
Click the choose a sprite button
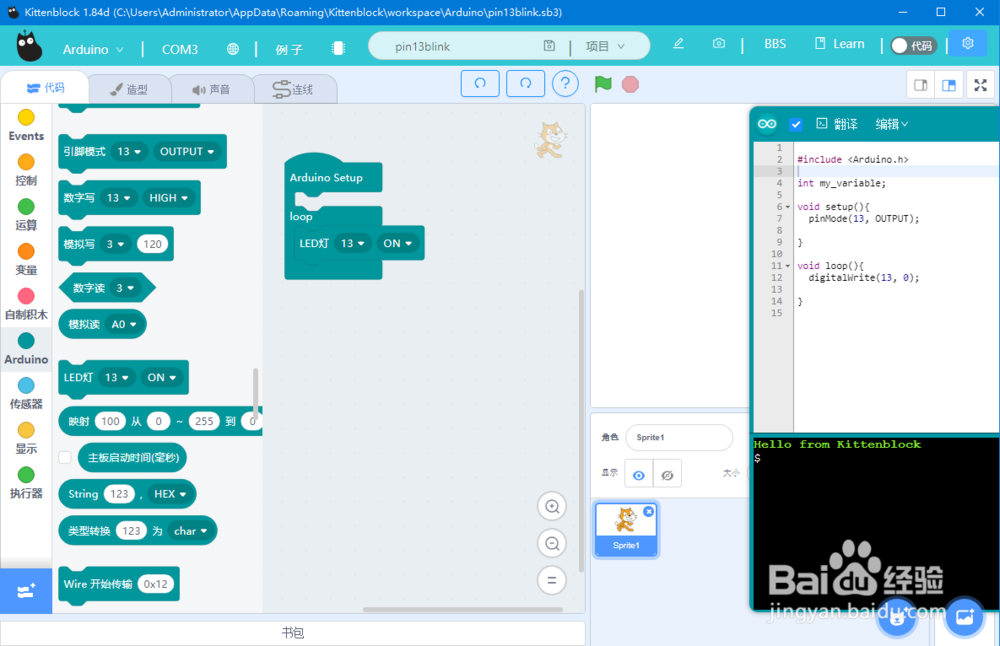pyautogui.click(x=897, y=617)
